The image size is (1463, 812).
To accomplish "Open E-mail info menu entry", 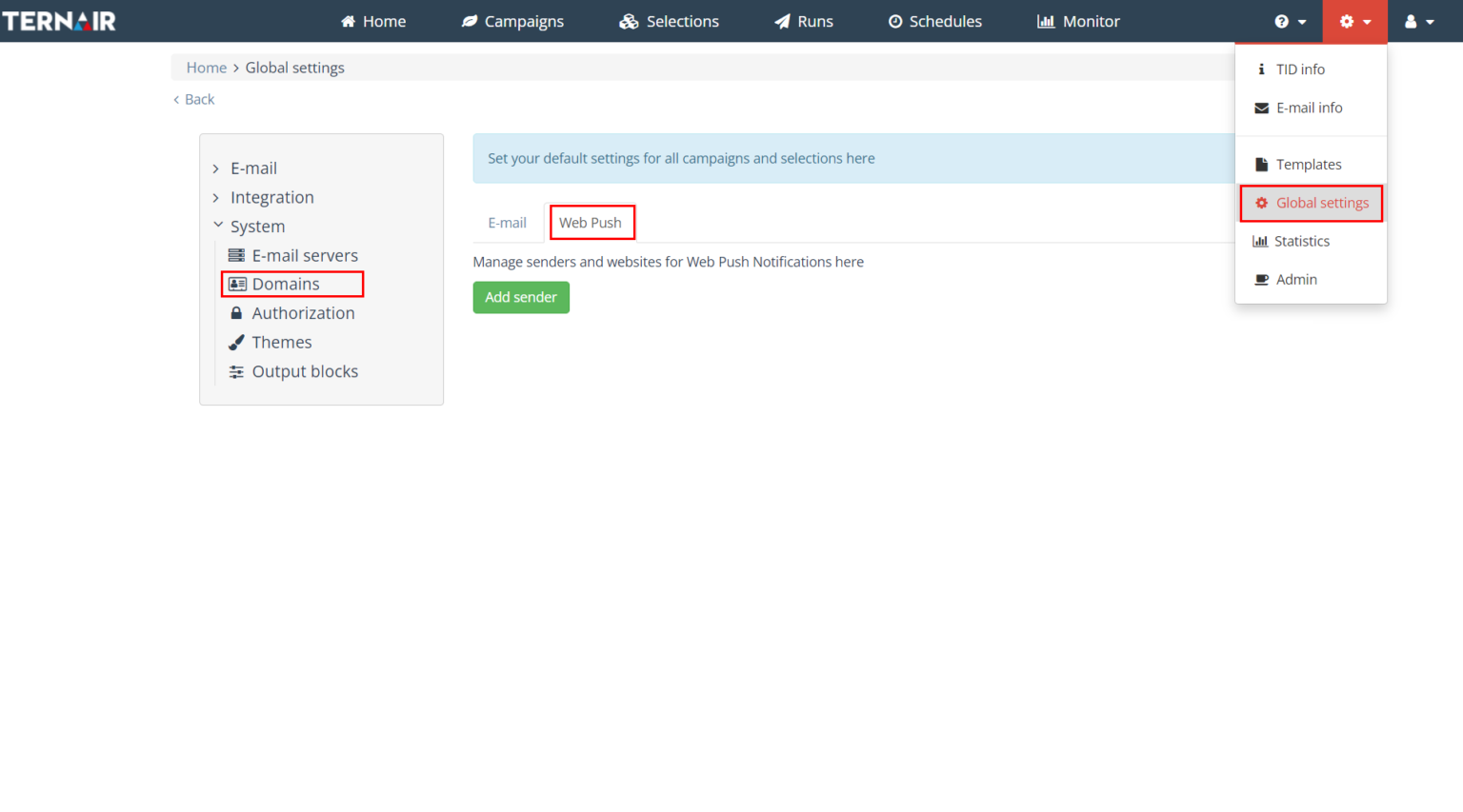I will click(x=1311, y=109).
